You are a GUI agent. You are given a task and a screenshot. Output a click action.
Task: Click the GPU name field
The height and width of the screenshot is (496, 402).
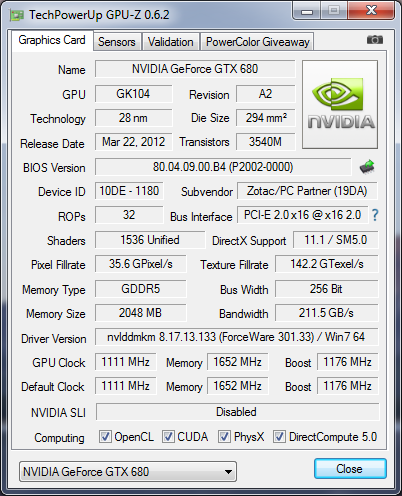(x=195, y=69)
